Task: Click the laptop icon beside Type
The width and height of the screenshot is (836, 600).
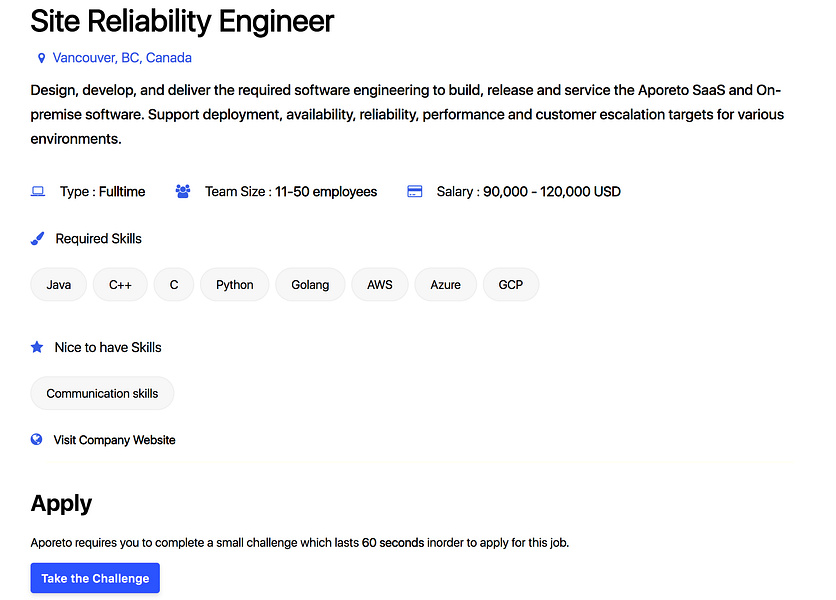Action: coord(38,191)
